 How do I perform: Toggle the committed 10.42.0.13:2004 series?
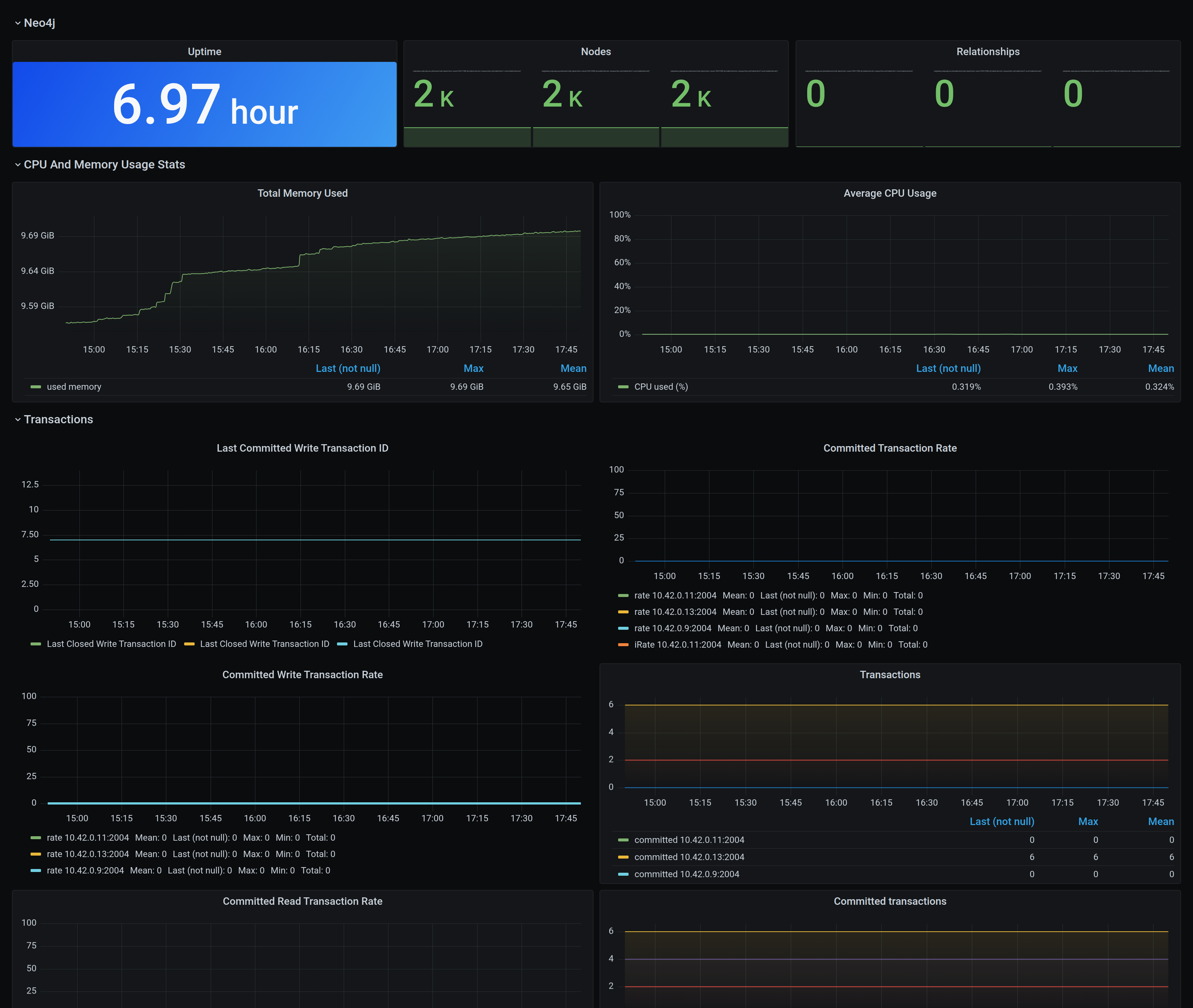click(689, 857)
